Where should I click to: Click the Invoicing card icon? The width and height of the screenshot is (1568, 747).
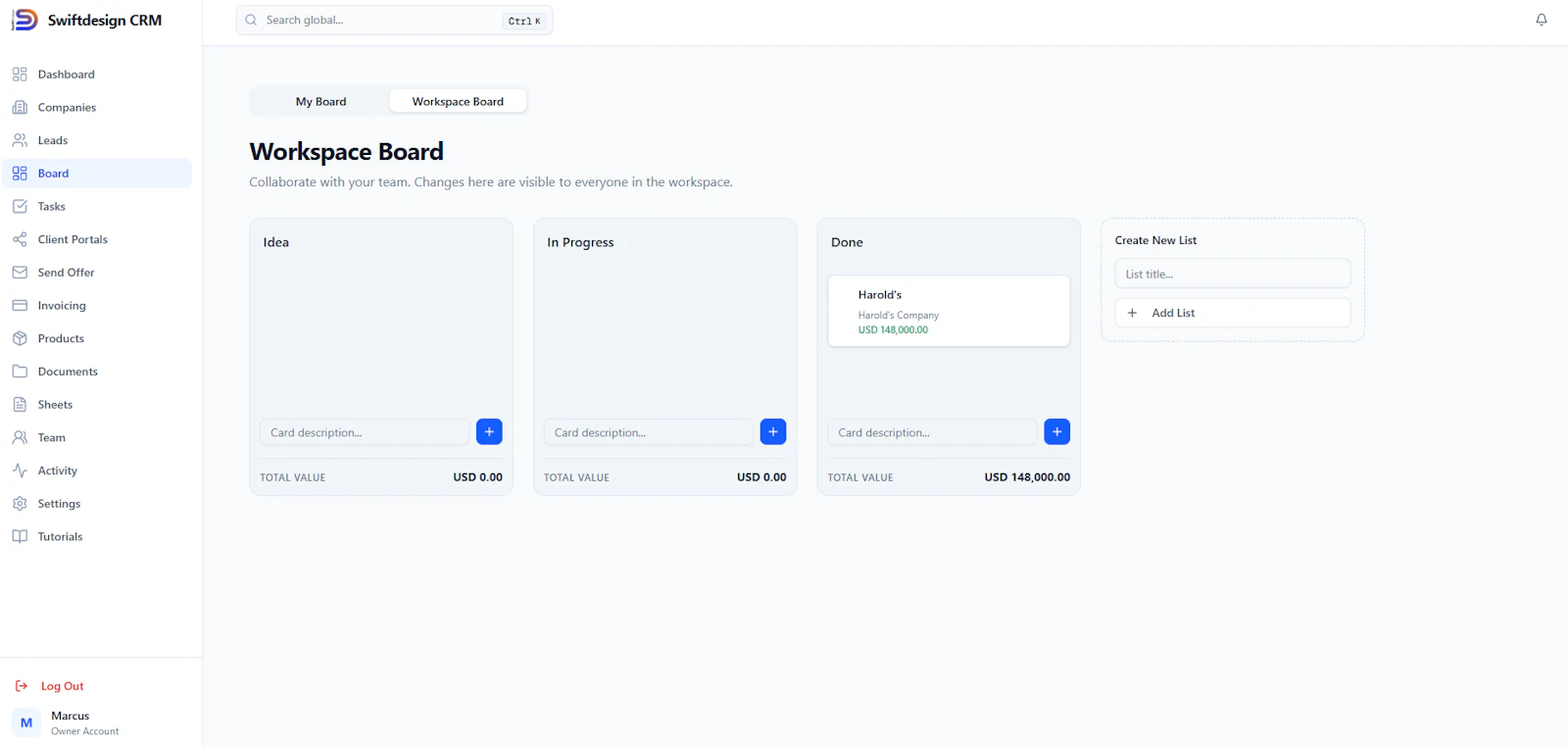pyautogui.click(x=20, y=305)
